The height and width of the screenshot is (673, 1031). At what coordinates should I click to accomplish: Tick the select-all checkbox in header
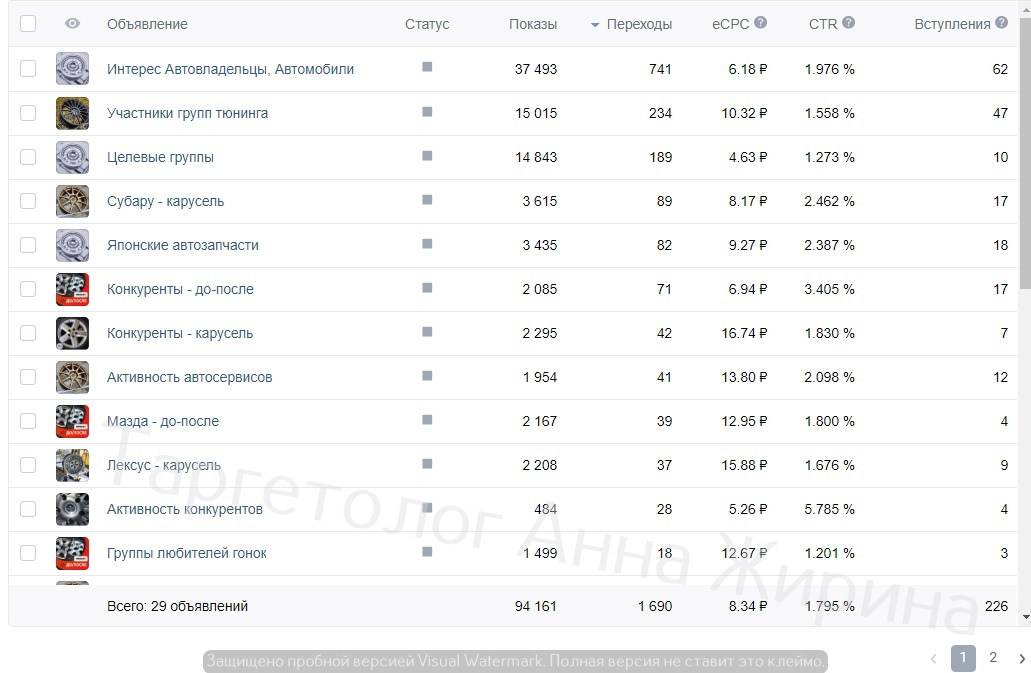(x=28, y=24)
